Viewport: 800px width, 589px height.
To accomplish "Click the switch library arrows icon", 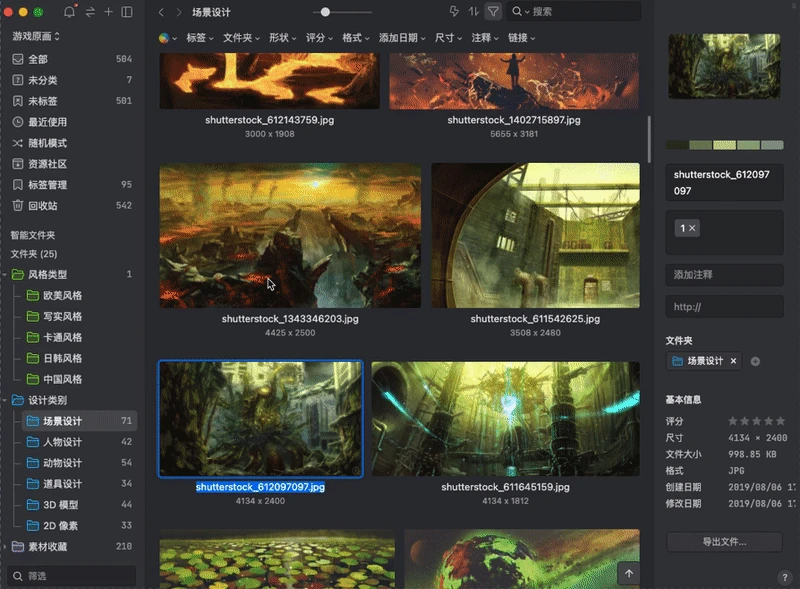I will 90,12.
